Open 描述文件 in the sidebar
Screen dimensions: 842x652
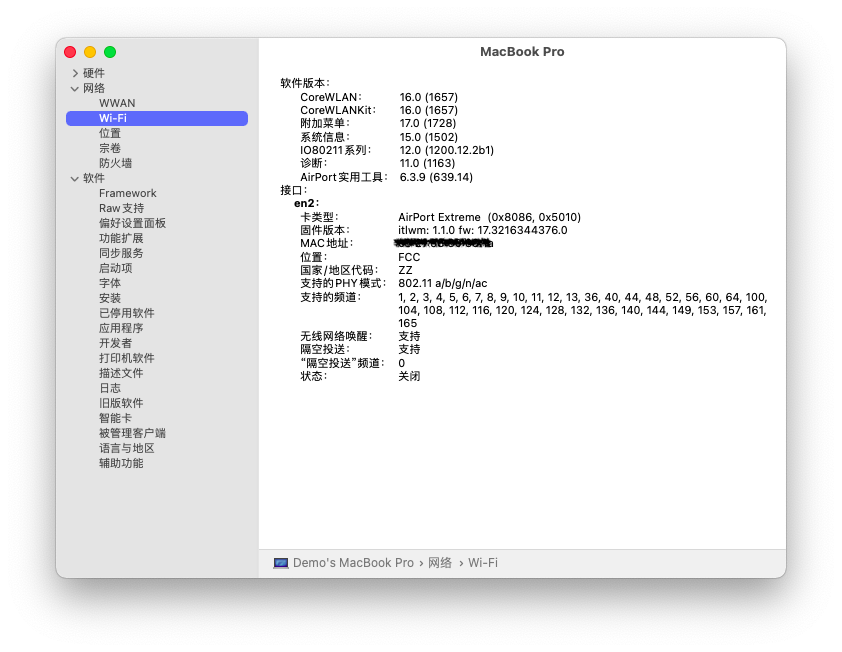coord(121,373)
